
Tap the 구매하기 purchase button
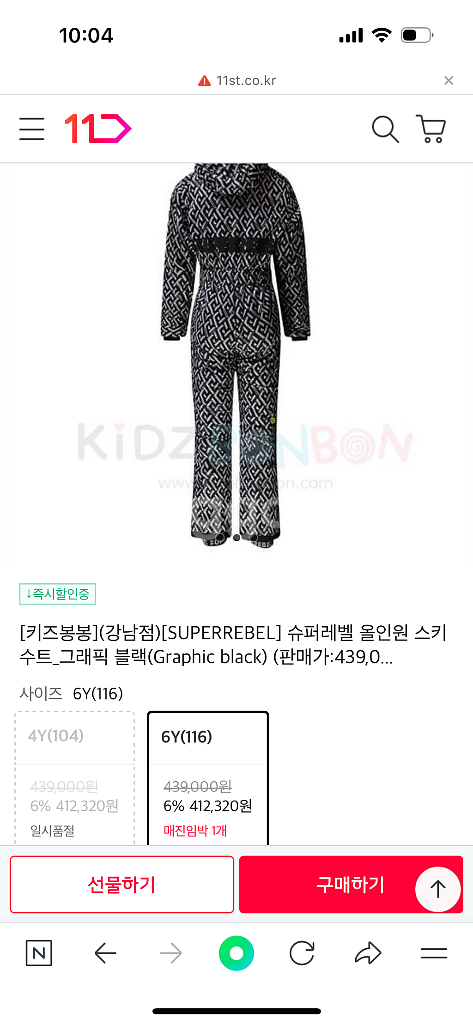(x=351, y=884)
